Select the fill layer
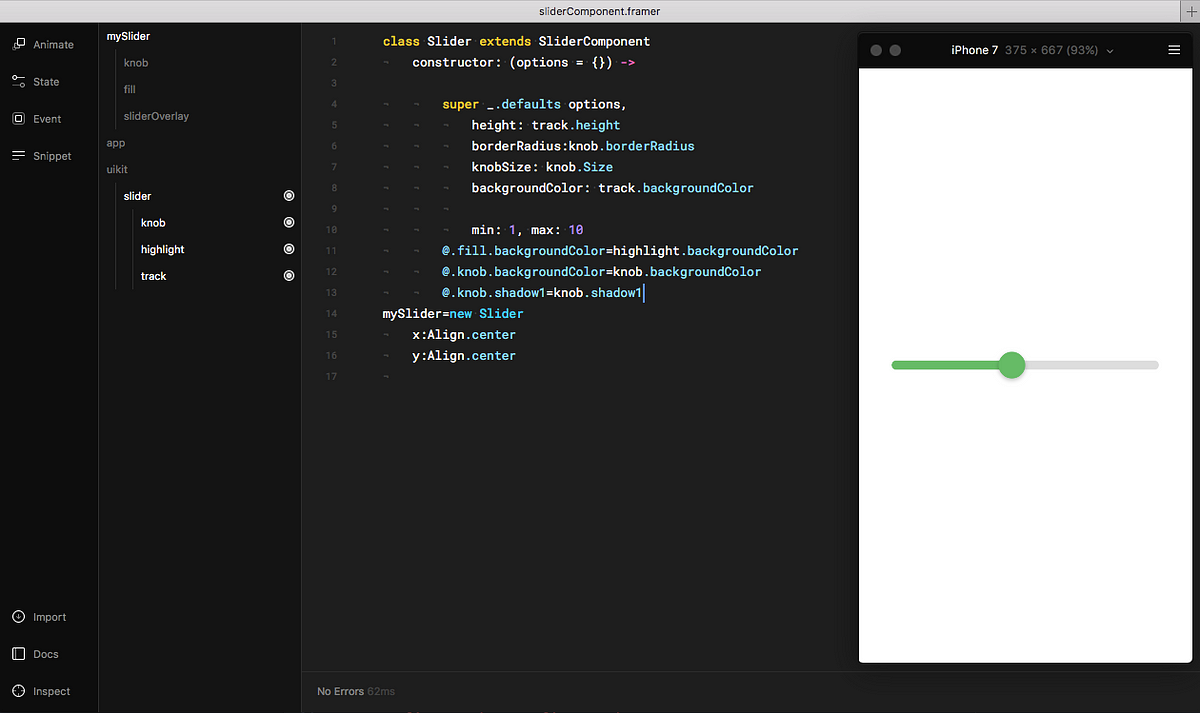Image resolution: width=1200 pixels, height=713 pixels. point(129,89)
